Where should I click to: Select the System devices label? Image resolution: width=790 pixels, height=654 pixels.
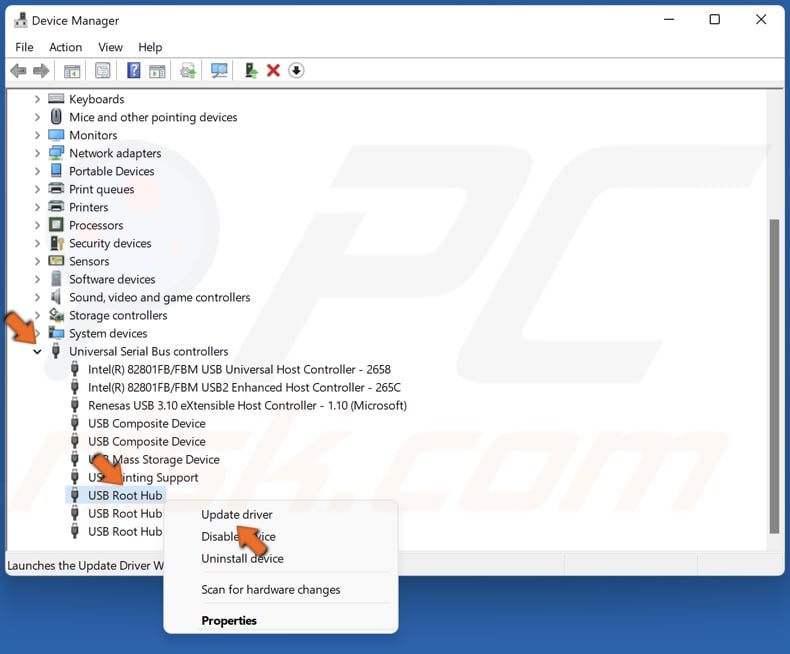click(x=108, y=333)
